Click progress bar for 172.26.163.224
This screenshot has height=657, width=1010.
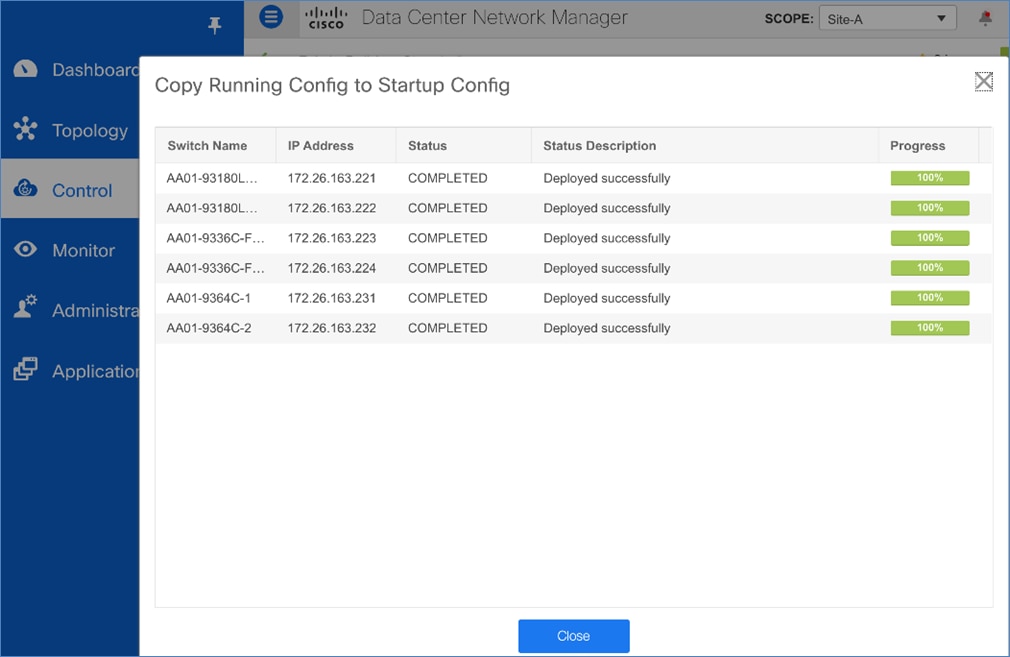click(929, 268)
